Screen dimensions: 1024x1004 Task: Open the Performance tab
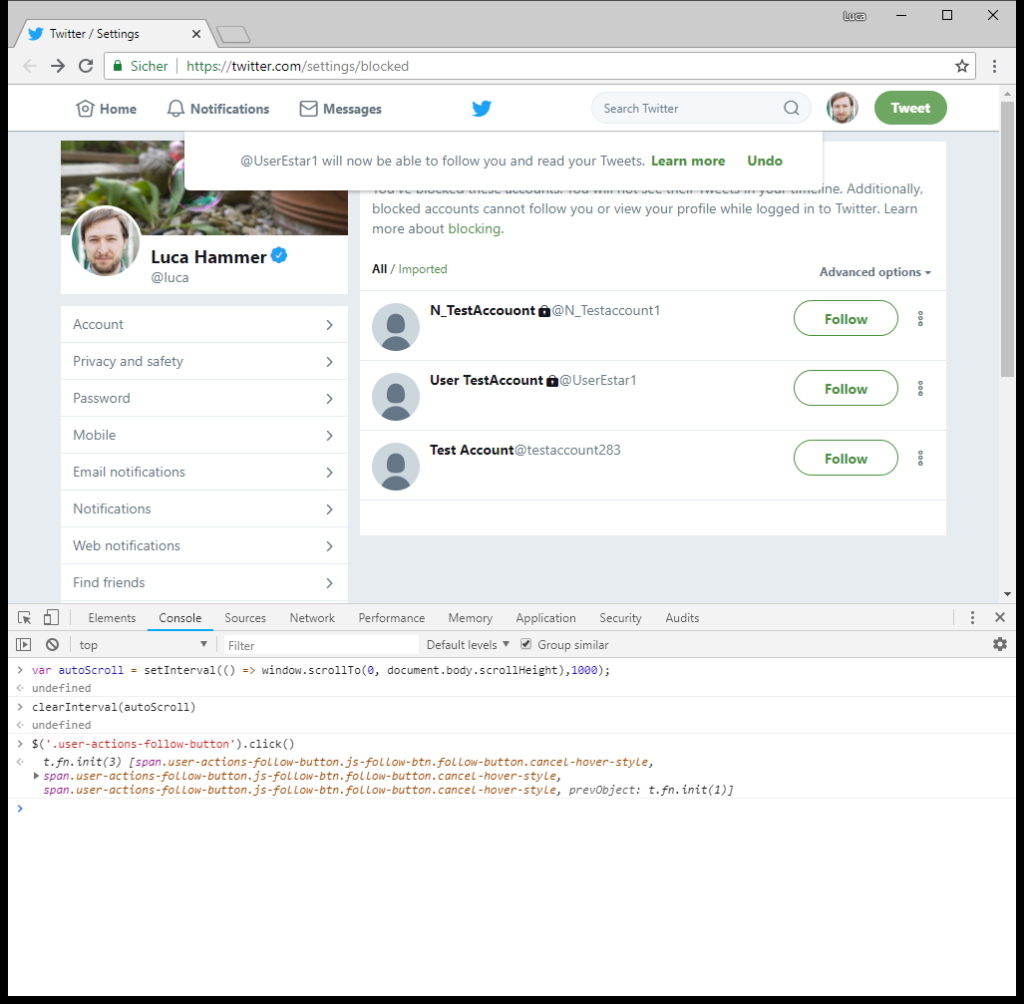pyautogui.click(x=391, y=618)
